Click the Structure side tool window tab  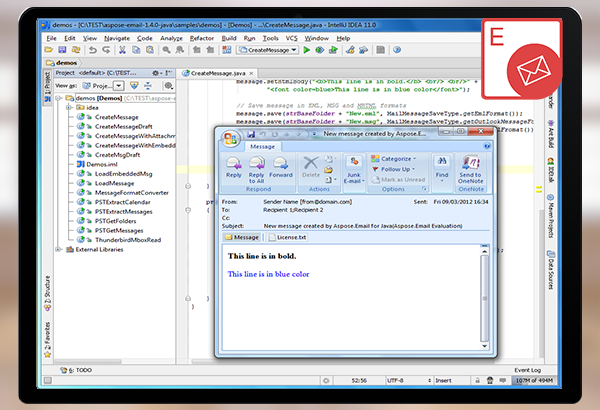[48, 293]
